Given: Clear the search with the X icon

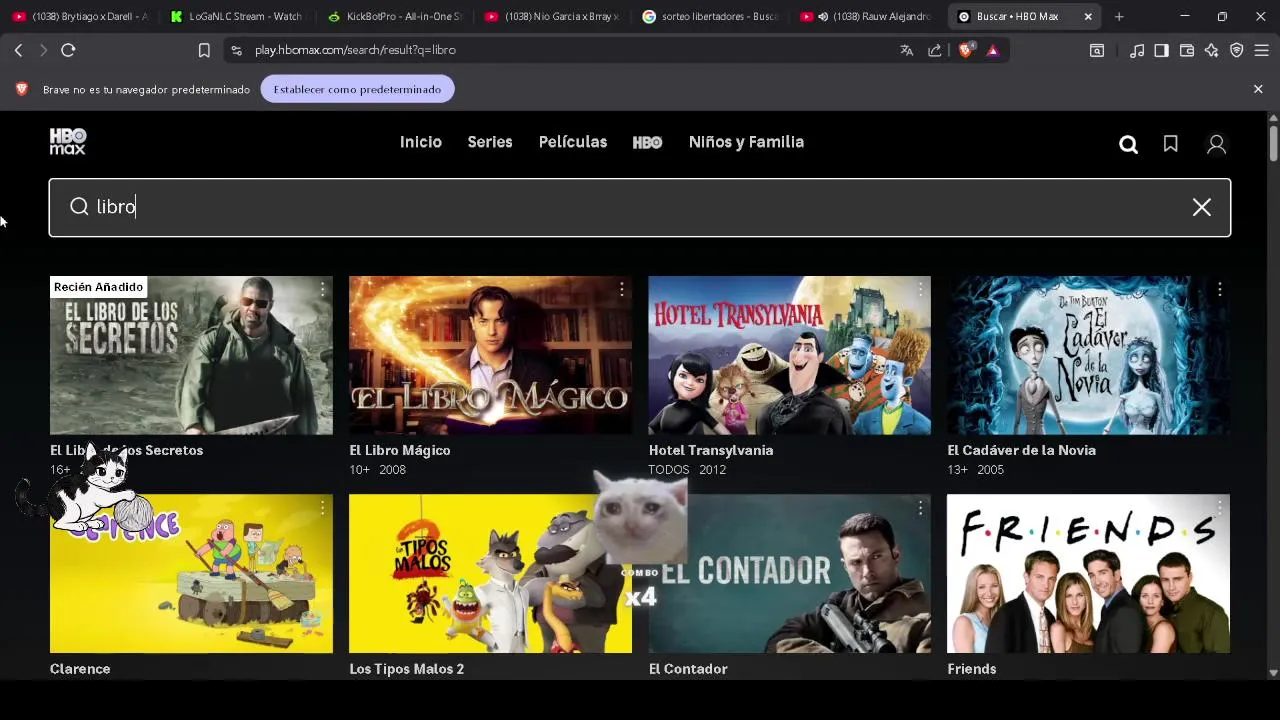Looking at the screenshot, I should pyautogui.click(x=1201, y=207).
